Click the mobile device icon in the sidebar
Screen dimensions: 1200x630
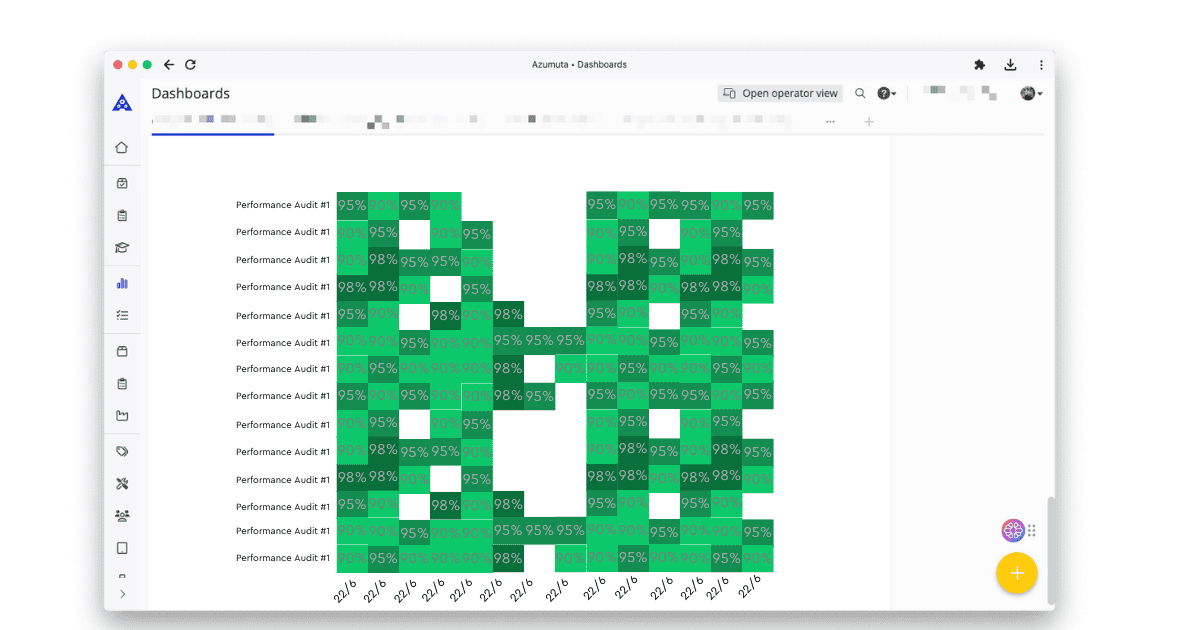(122, 547)
